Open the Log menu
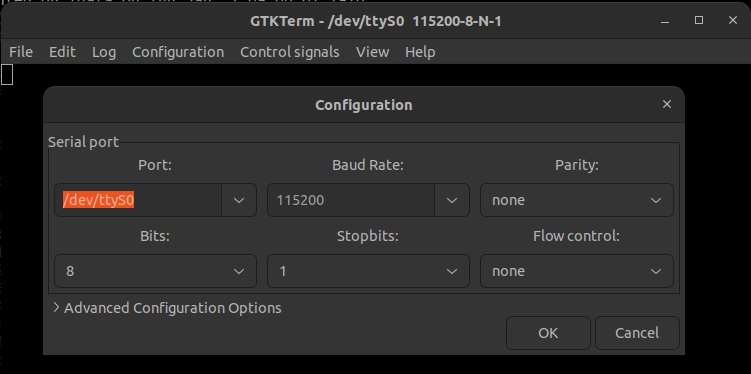The width and height of the screenshot is (751, 374). [104, 52]
